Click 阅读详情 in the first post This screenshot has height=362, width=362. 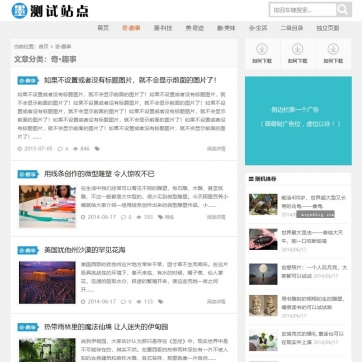(216, 149)
